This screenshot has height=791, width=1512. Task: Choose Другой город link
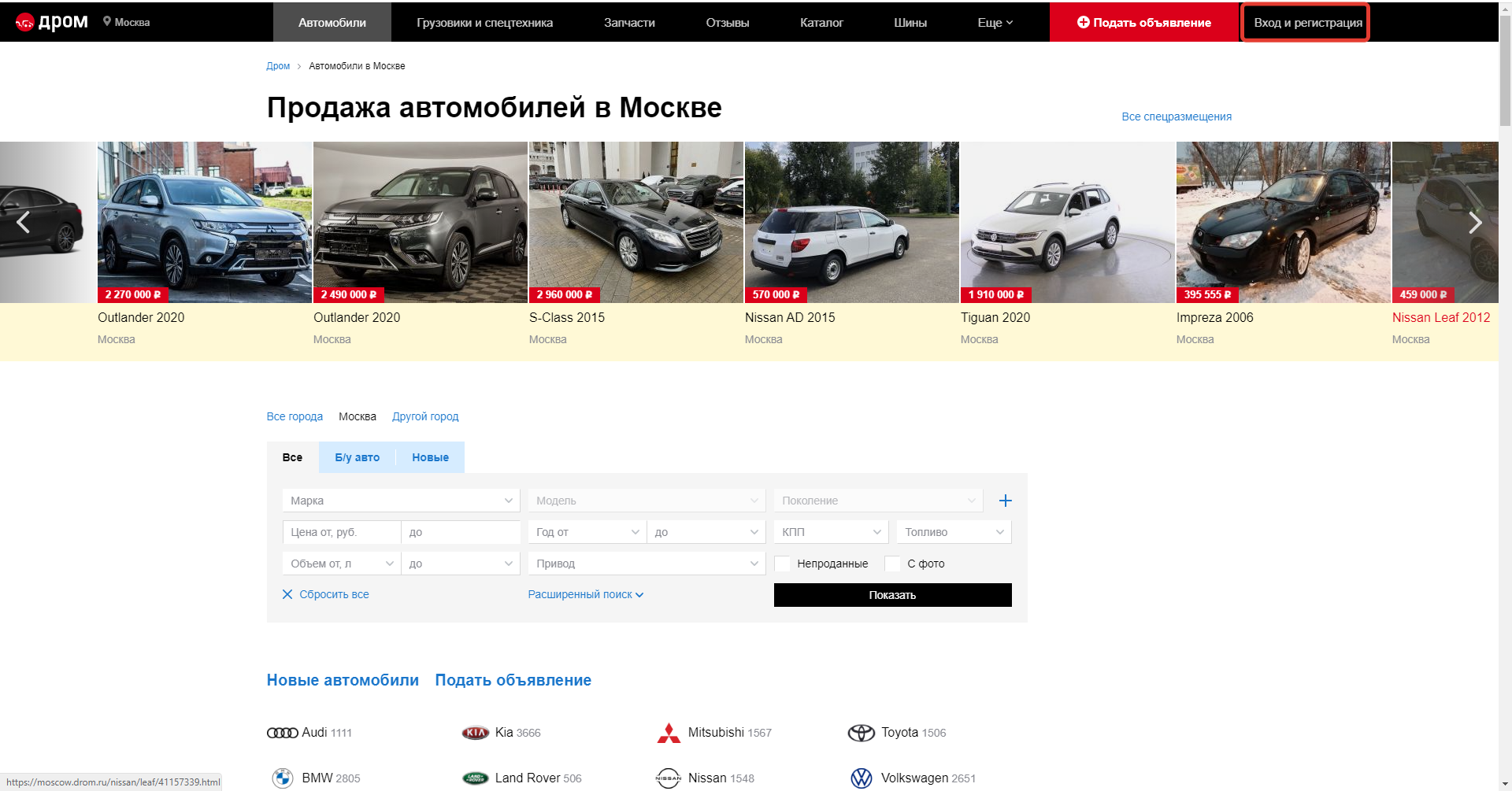coord(425,416)
